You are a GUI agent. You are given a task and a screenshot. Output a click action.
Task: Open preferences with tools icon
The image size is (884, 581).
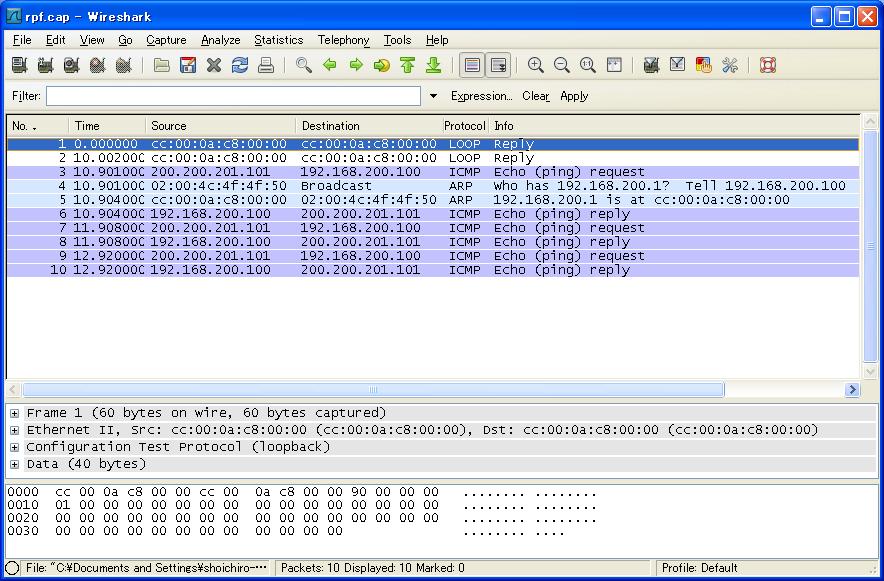pos(730,65)
